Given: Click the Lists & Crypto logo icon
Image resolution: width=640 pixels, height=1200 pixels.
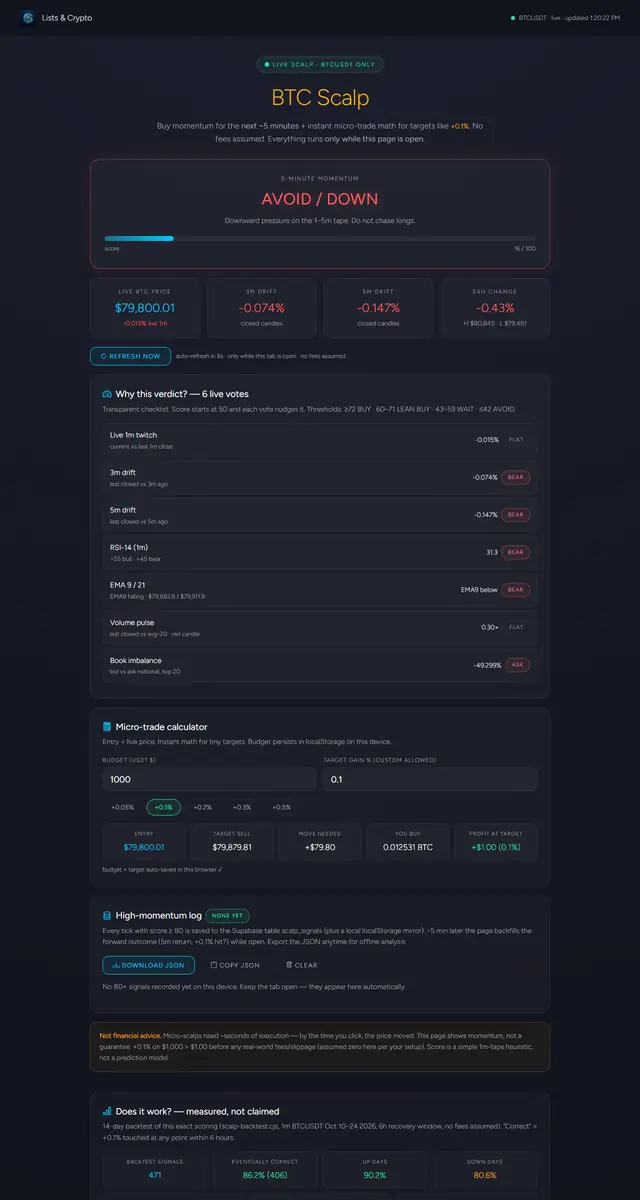Looking at the screenshot, I should click(27, 17).
